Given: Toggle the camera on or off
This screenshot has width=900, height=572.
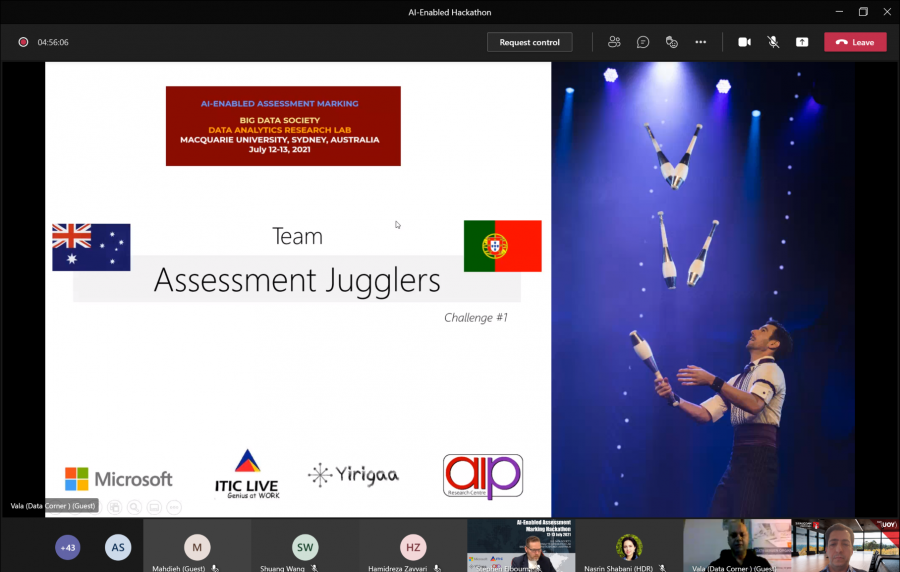Looking at the screenshot, I should point(744,42).
